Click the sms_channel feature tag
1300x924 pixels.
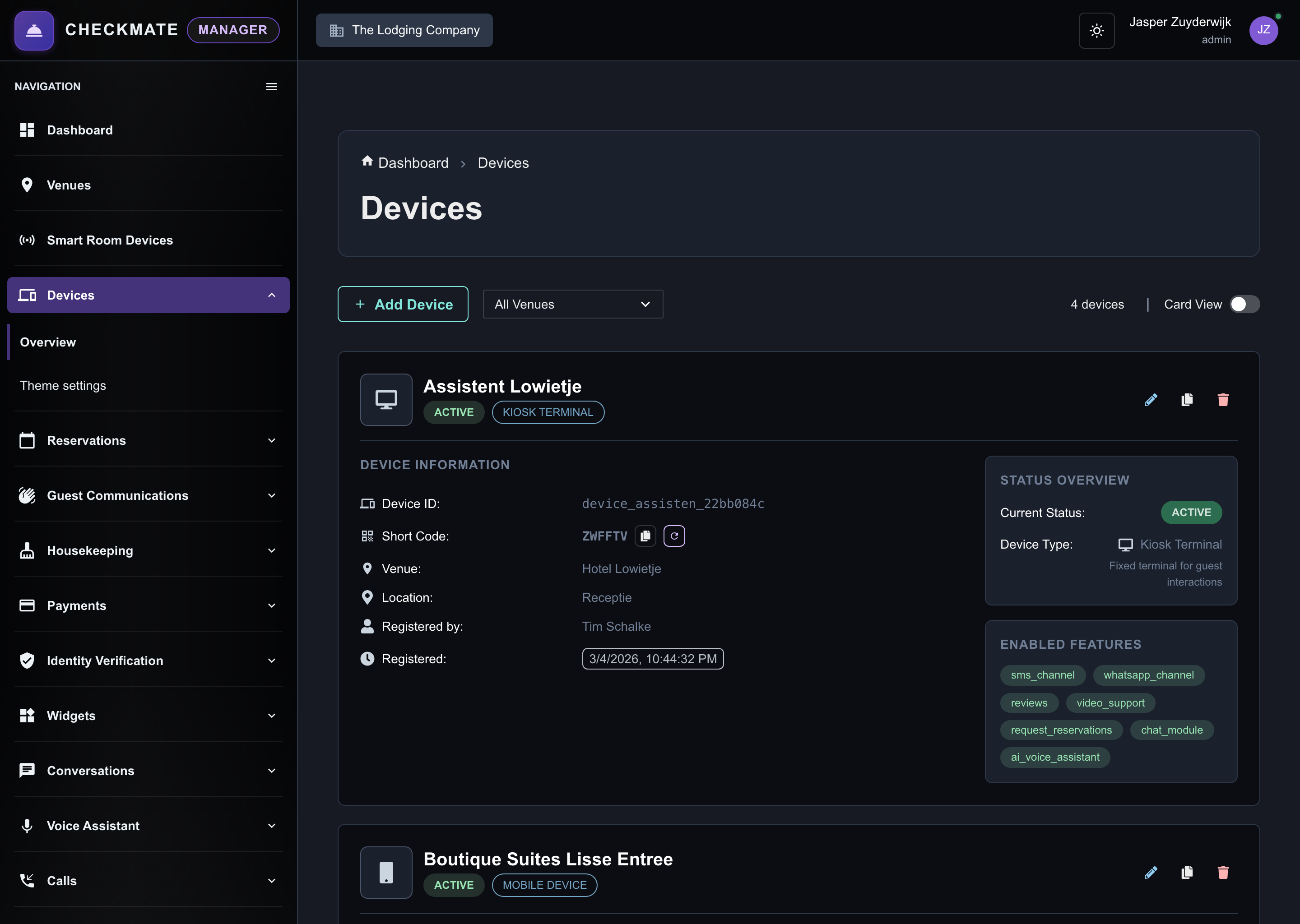[1042, 675]
